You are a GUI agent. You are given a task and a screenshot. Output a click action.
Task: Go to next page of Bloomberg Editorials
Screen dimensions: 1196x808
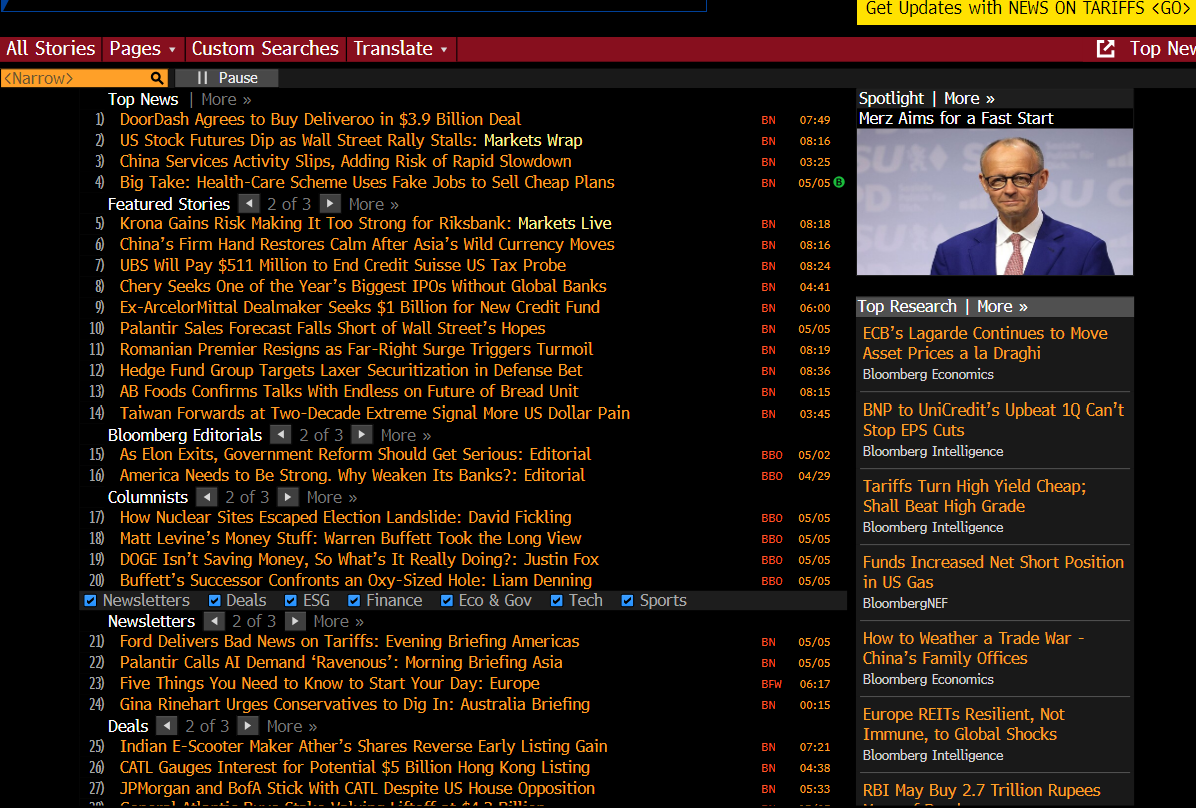coord(362,435)
